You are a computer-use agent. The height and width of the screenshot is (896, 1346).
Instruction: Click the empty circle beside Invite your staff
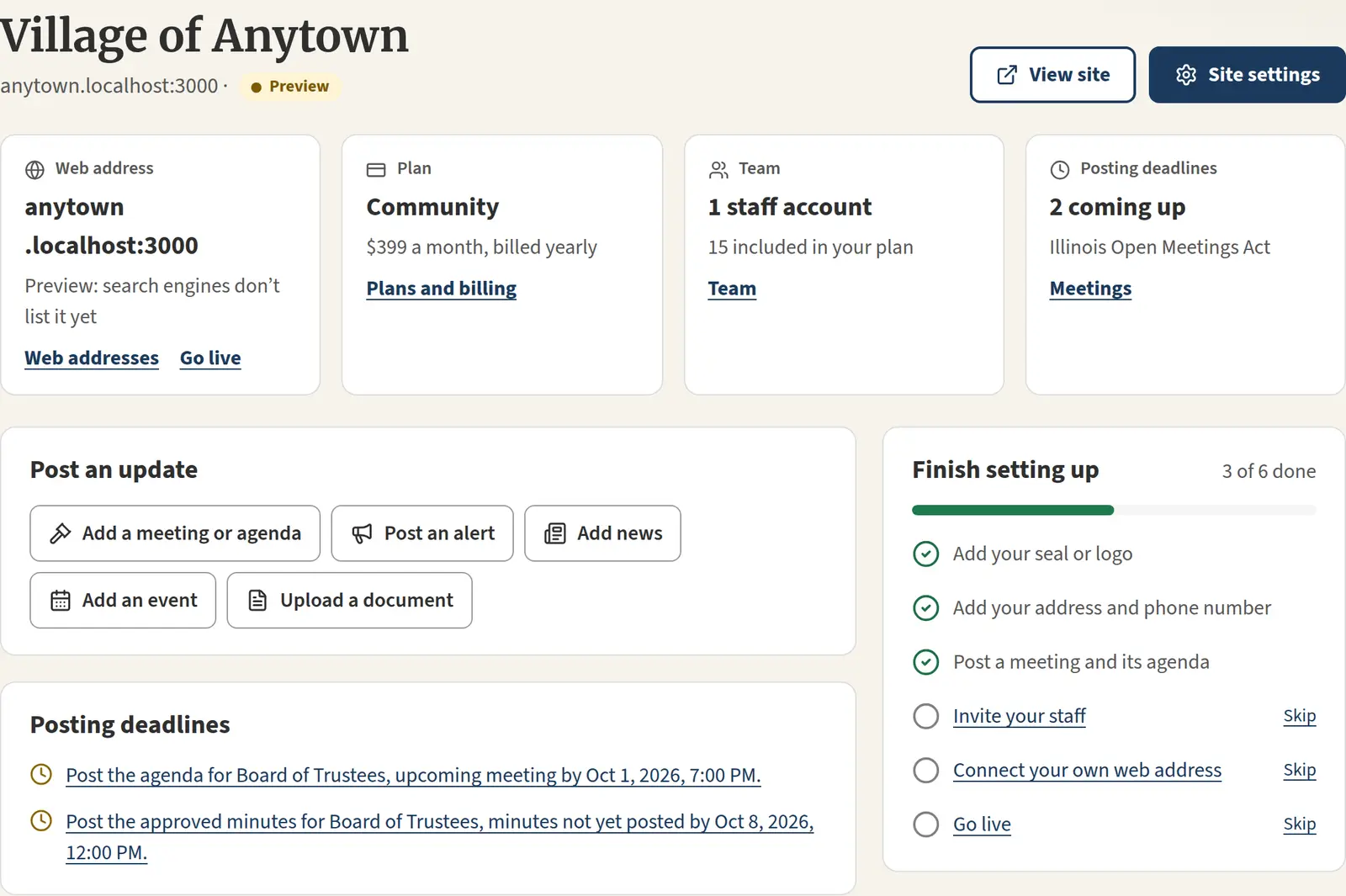tap(926, 716)
